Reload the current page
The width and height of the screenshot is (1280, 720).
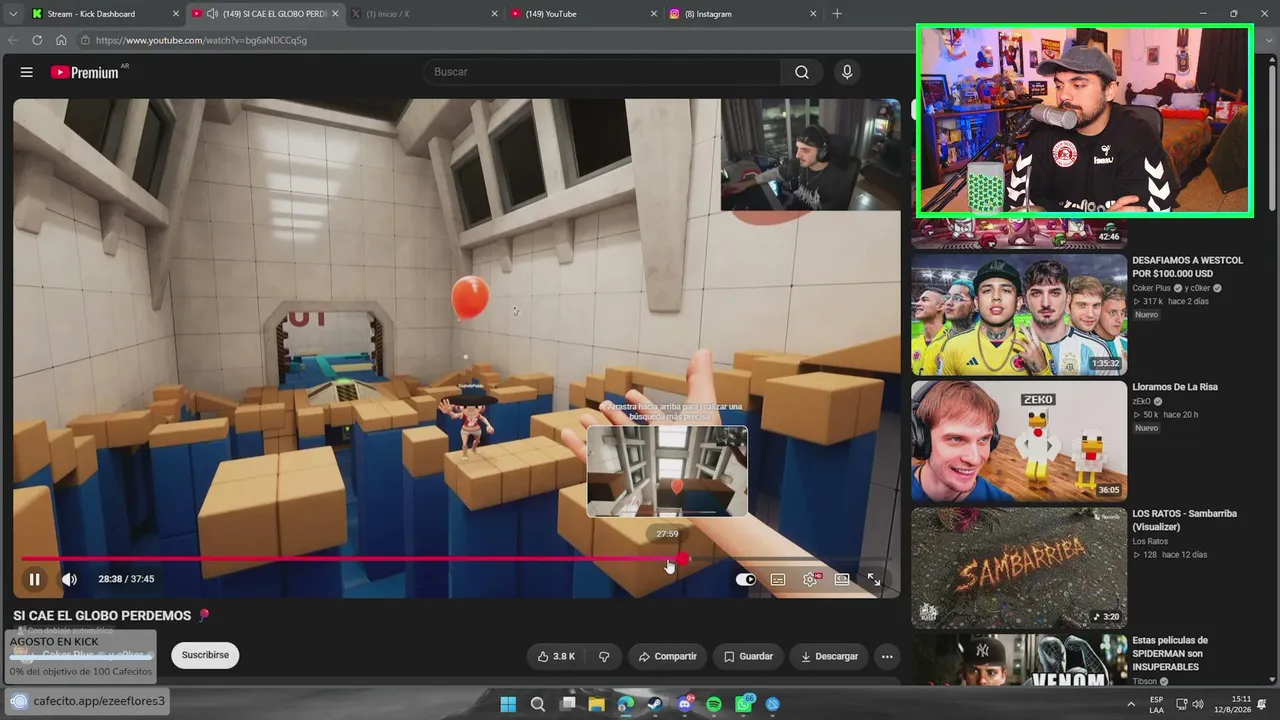37,40
